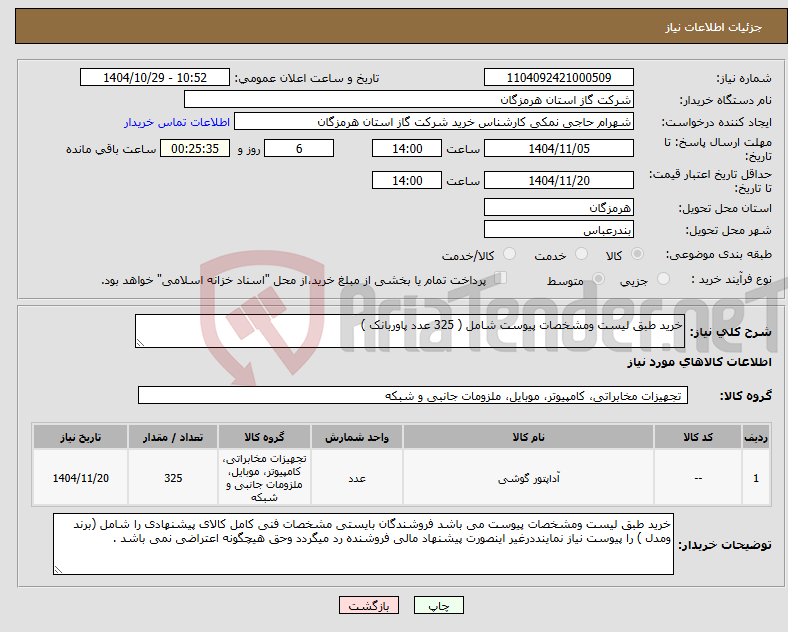Select the کالا radio button
The width and height of the screenshot is (788, 632).
pyautogui.click(x=637, y=254)
